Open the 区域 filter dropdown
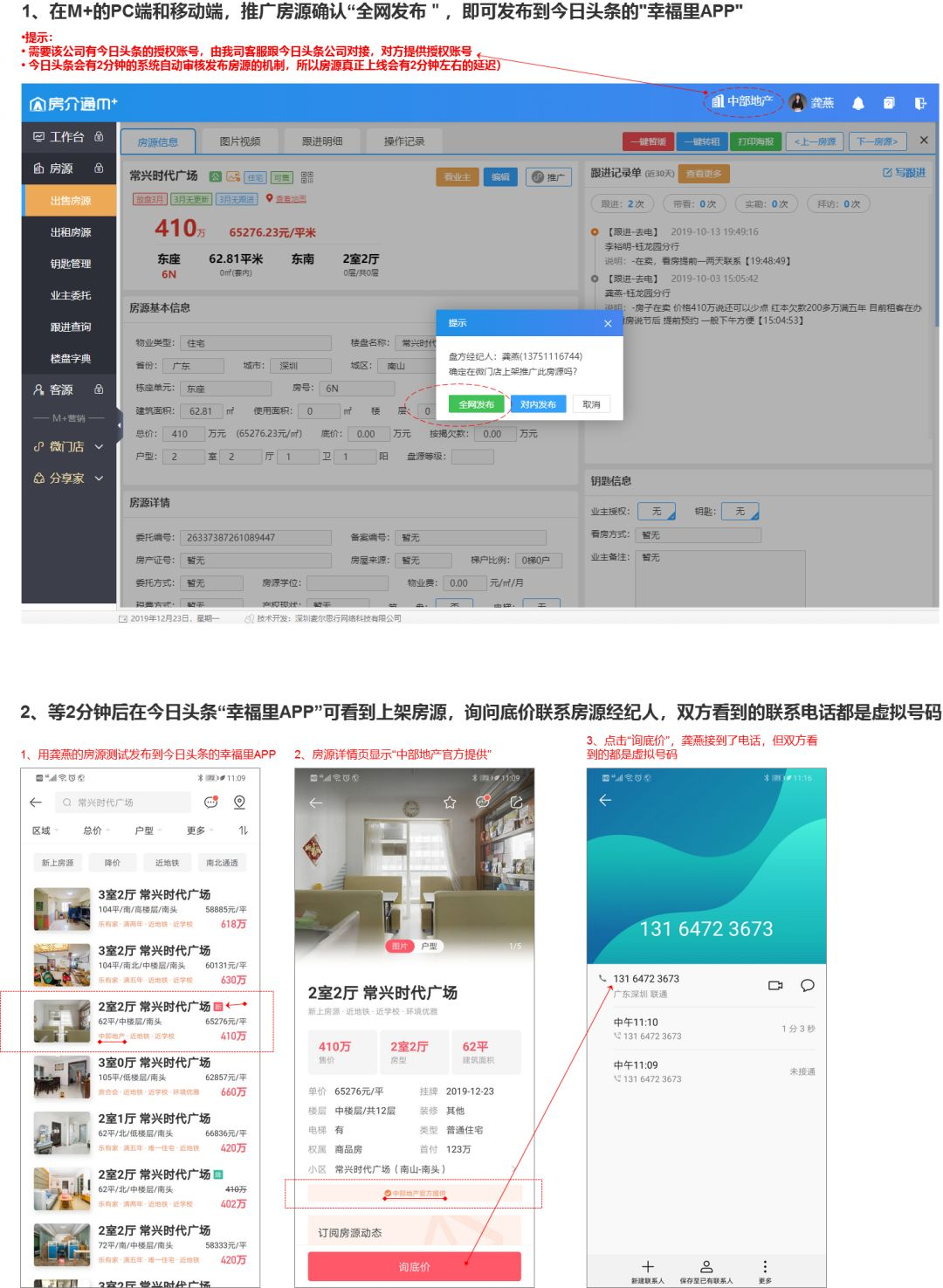Viewport: 943px width, 1288px height. click(x=45, y=830)
